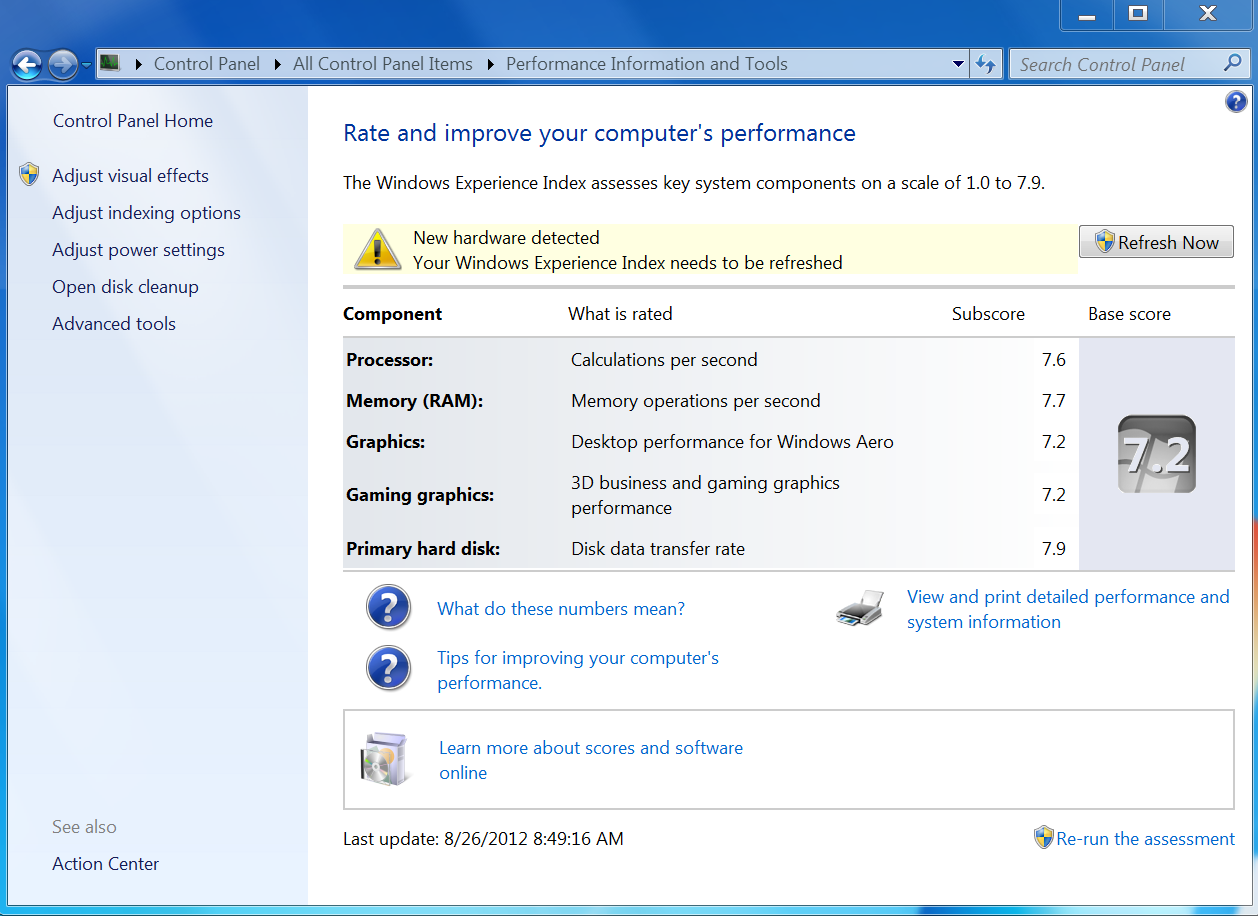The width and height of the screenshot is (1258, 916).
Task: Select the Memory (RAM) row label
Action: (x=415, y=401)
